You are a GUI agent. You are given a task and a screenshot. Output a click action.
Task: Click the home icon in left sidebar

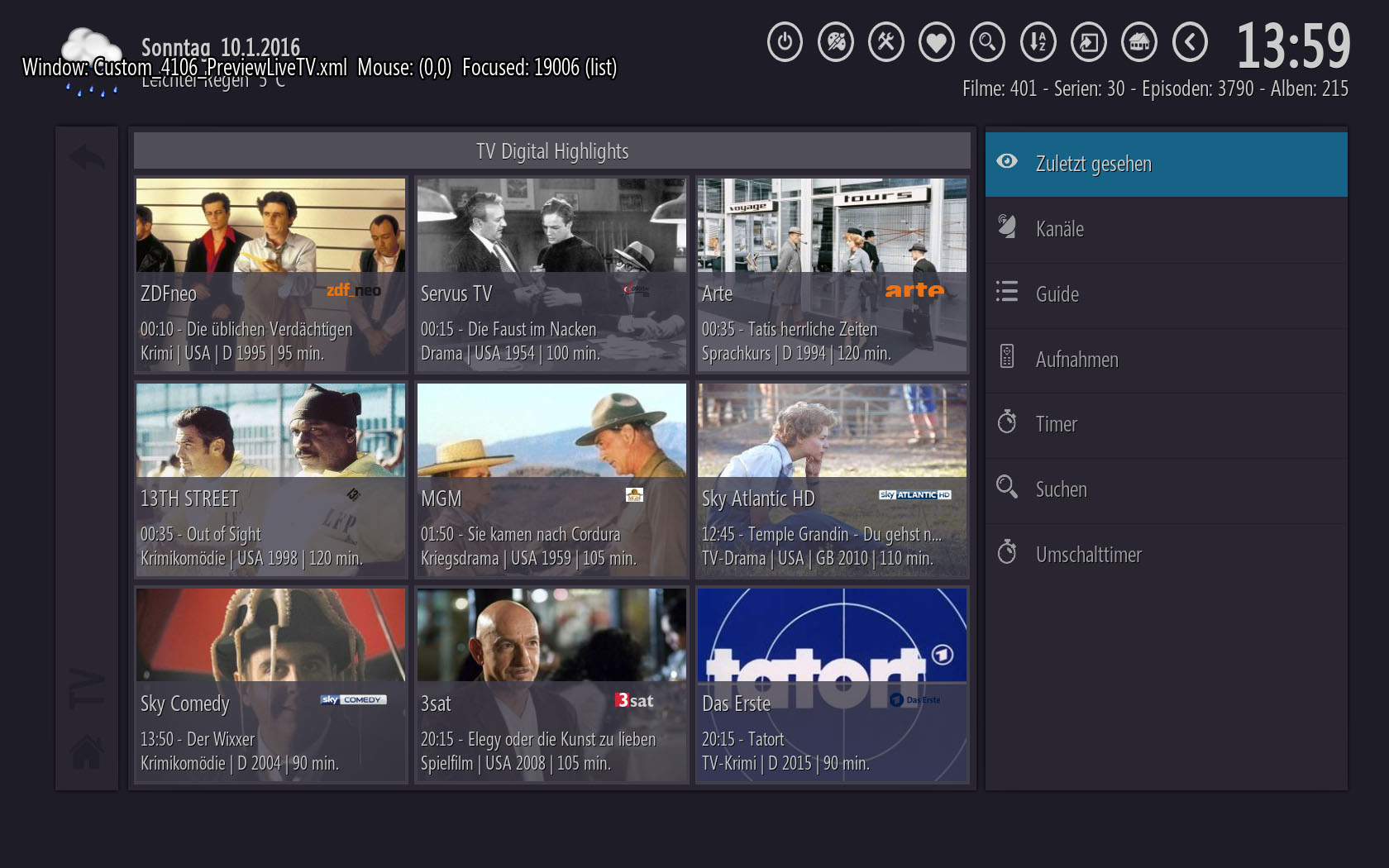pos(87,751)
